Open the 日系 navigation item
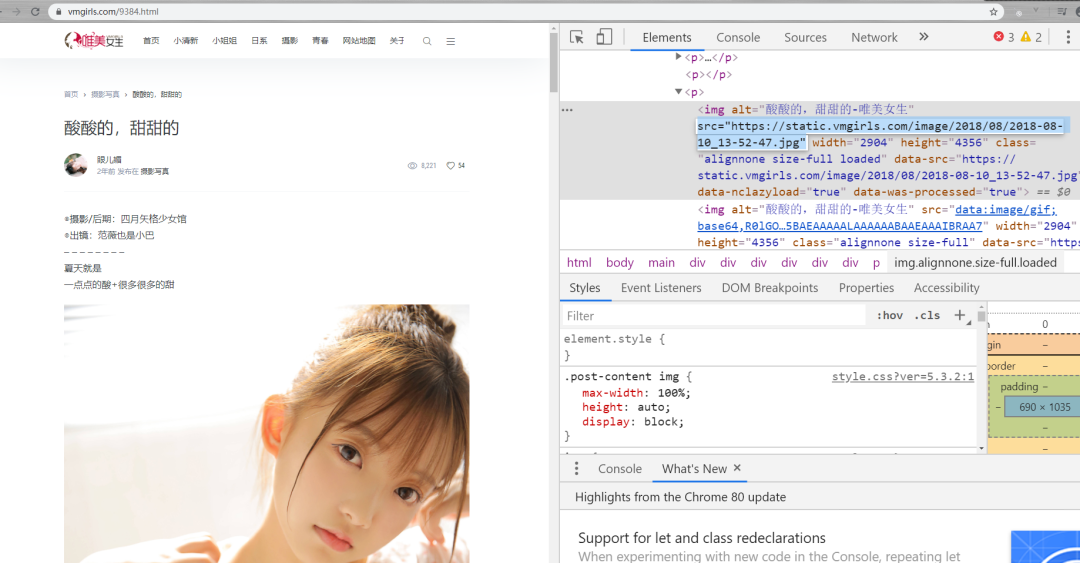This screenshot has height=563, width=1080. point(259,41)
